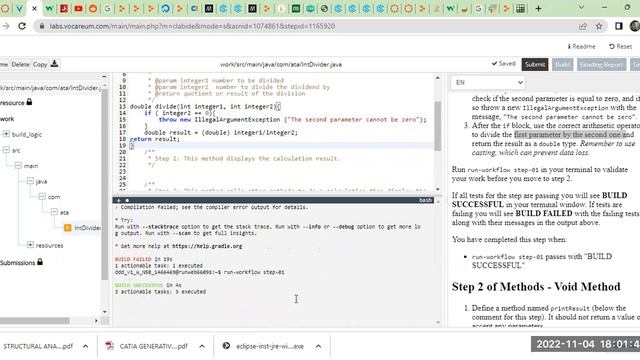Click the file tree vertical scrollbar
Screen dimensions: 640x360
click(104, 184)
